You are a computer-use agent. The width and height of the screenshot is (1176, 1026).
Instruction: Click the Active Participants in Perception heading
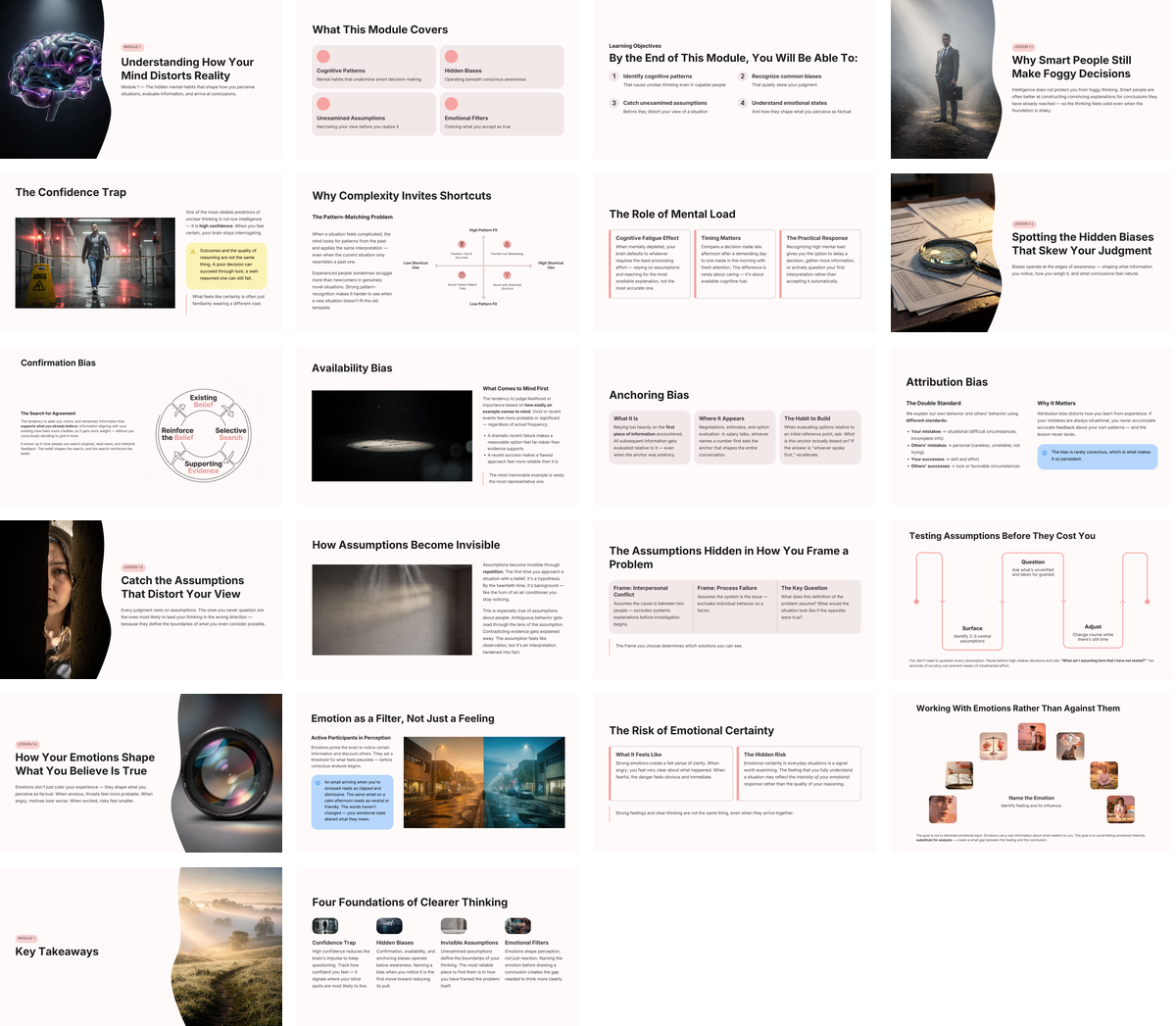351,738
